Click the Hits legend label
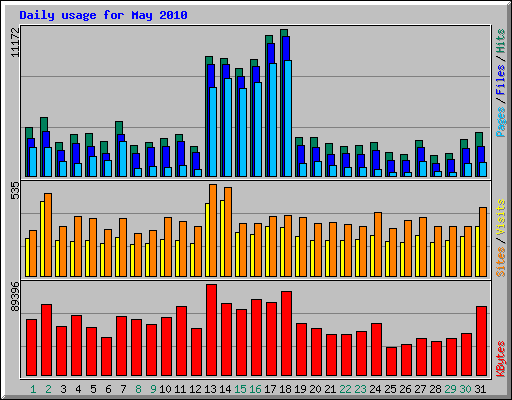Image resolution: width=512 pixels, height=400 pixels. pyautogui.click(x=501, y=41)
